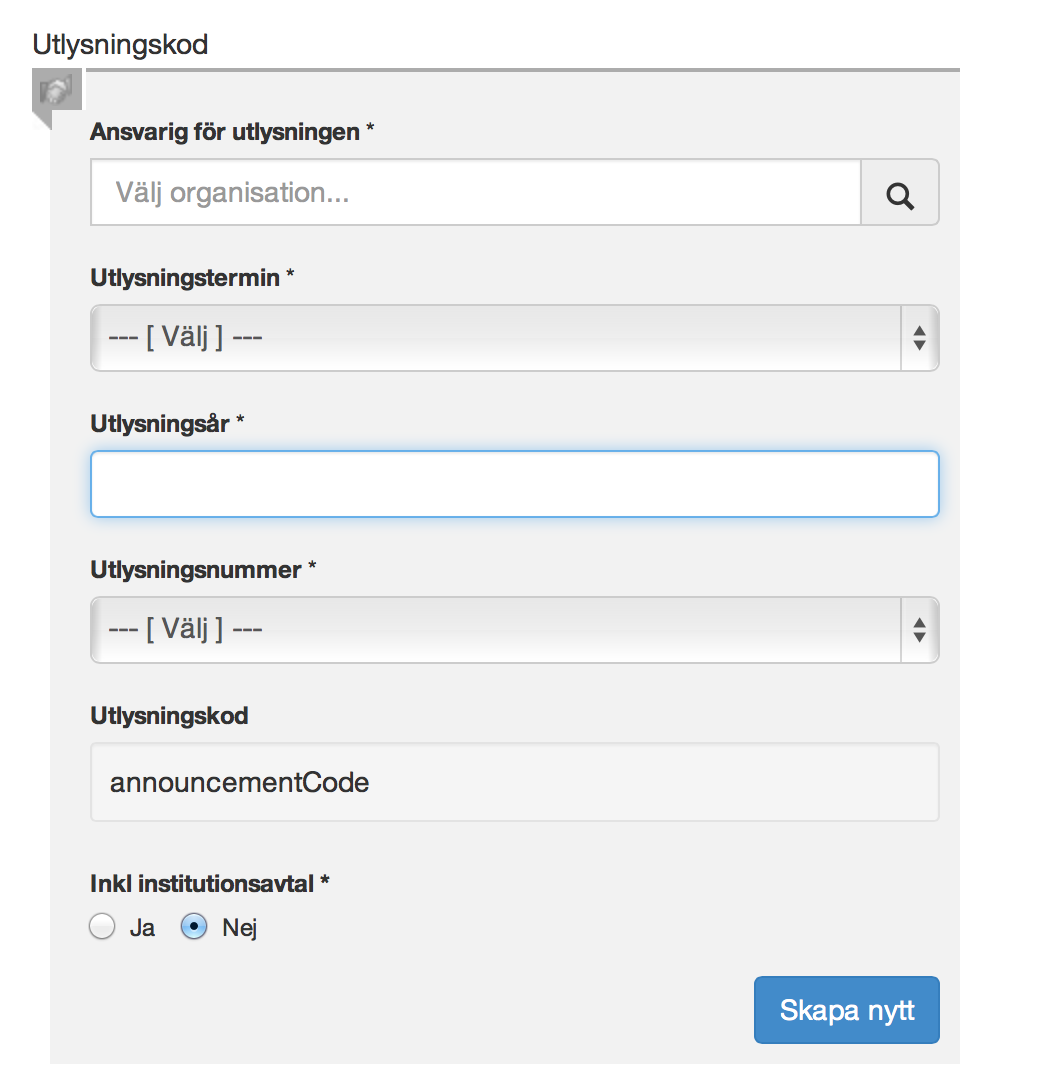Click the 'Utlysningskod' section heading
This screenshot has width=1044, height=1086.
[121, 45]
